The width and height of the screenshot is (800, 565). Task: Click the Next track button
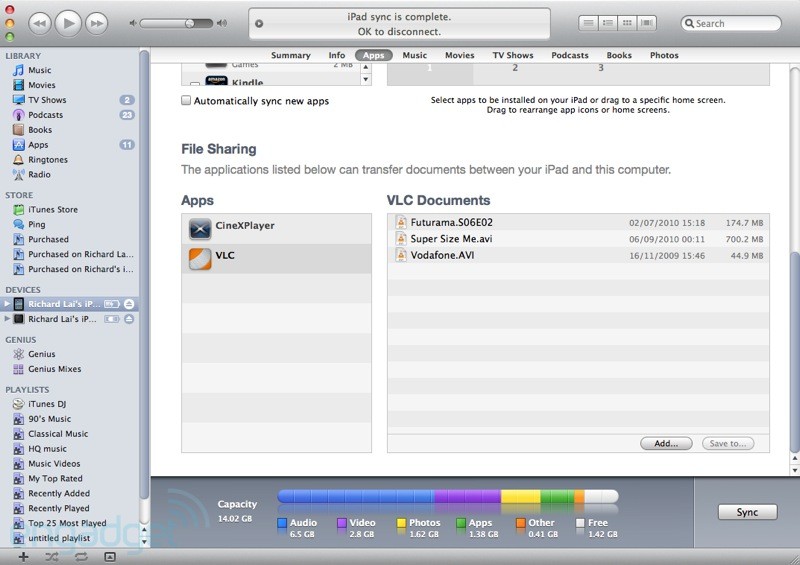point(96,23)
